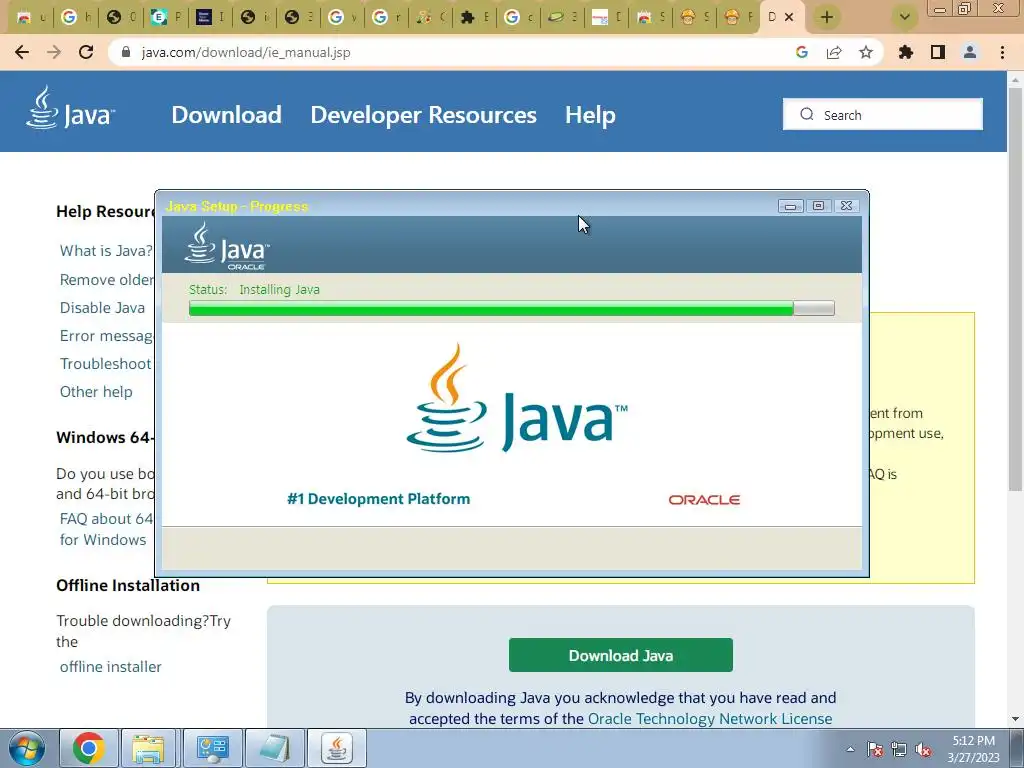The image size is (1024, 768).
Task: Open the muted volume tray icon
Action: pyautogui.click(x=923, y=749)
